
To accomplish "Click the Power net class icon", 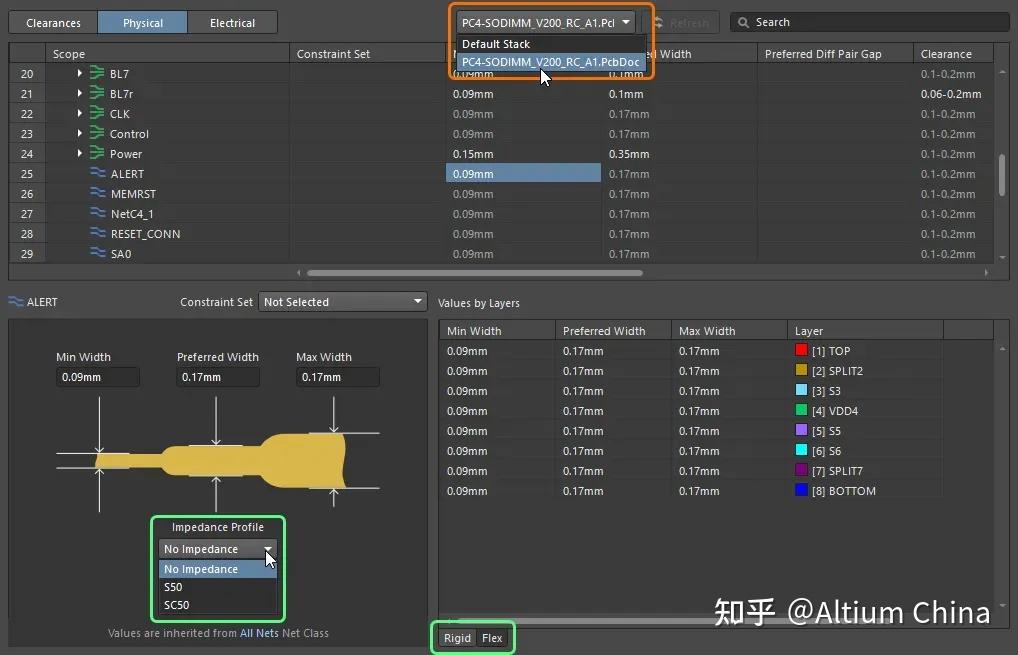I will [97, 153].
